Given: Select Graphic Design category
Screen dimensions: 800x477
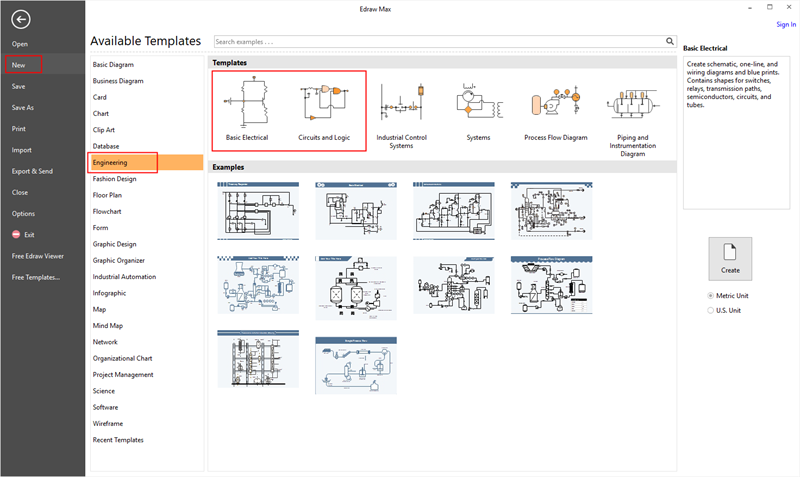Looking at the screenshot, I should coord(114,244).
